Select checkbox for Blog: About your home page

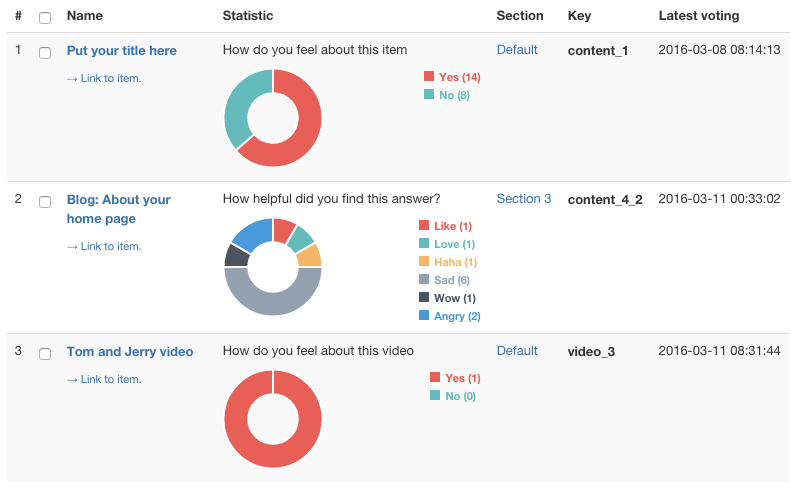click(45, 202)
